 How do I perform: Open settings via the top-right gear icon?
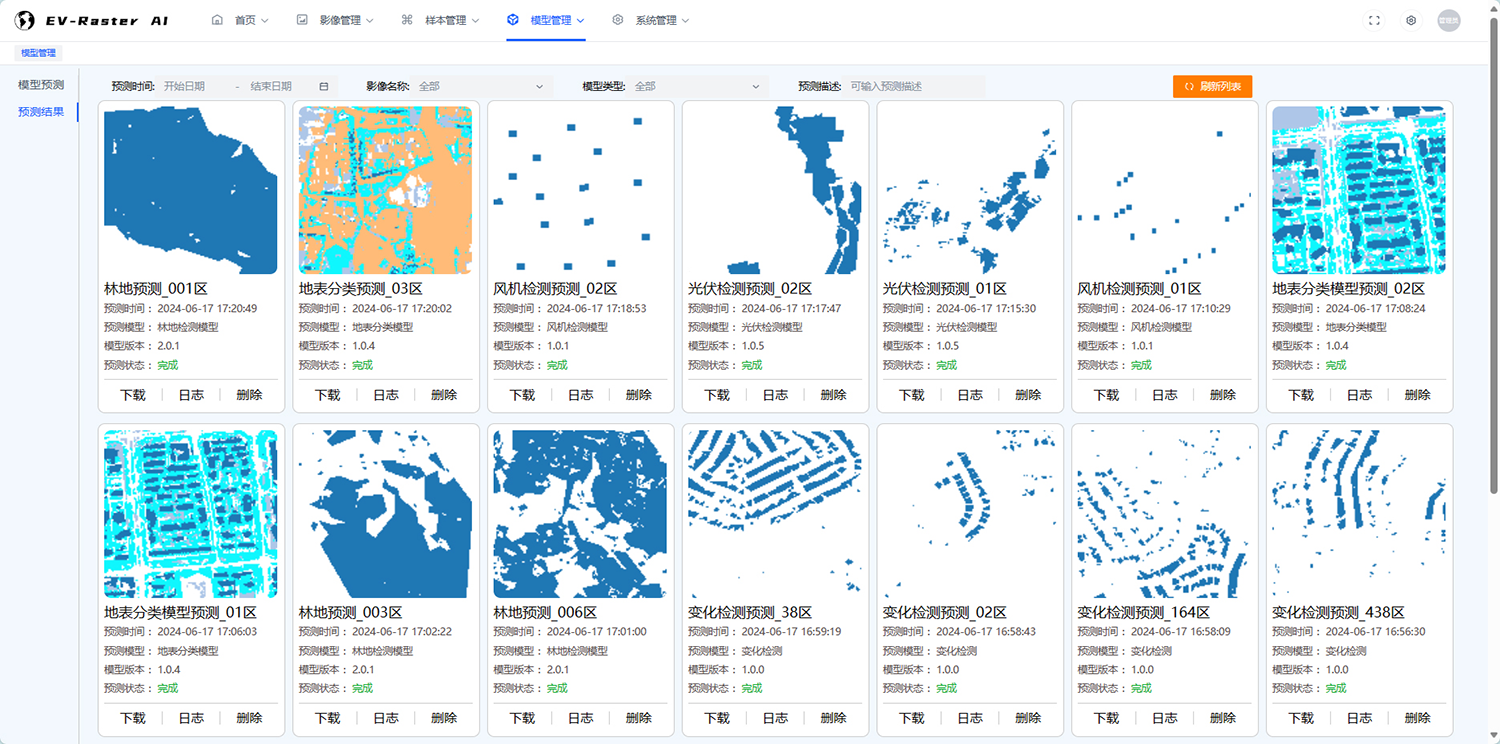1411,20
